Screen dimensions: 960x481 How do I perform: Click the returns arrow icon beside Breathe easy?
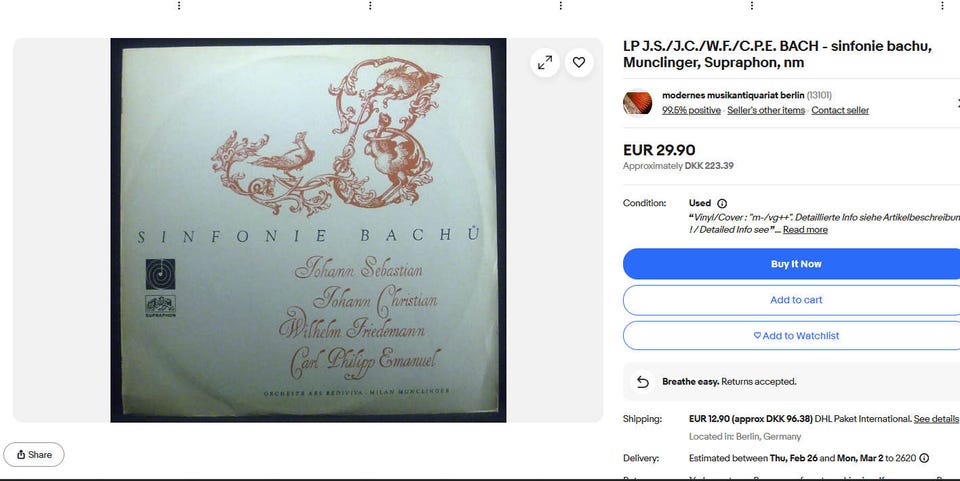click(642, 382)
